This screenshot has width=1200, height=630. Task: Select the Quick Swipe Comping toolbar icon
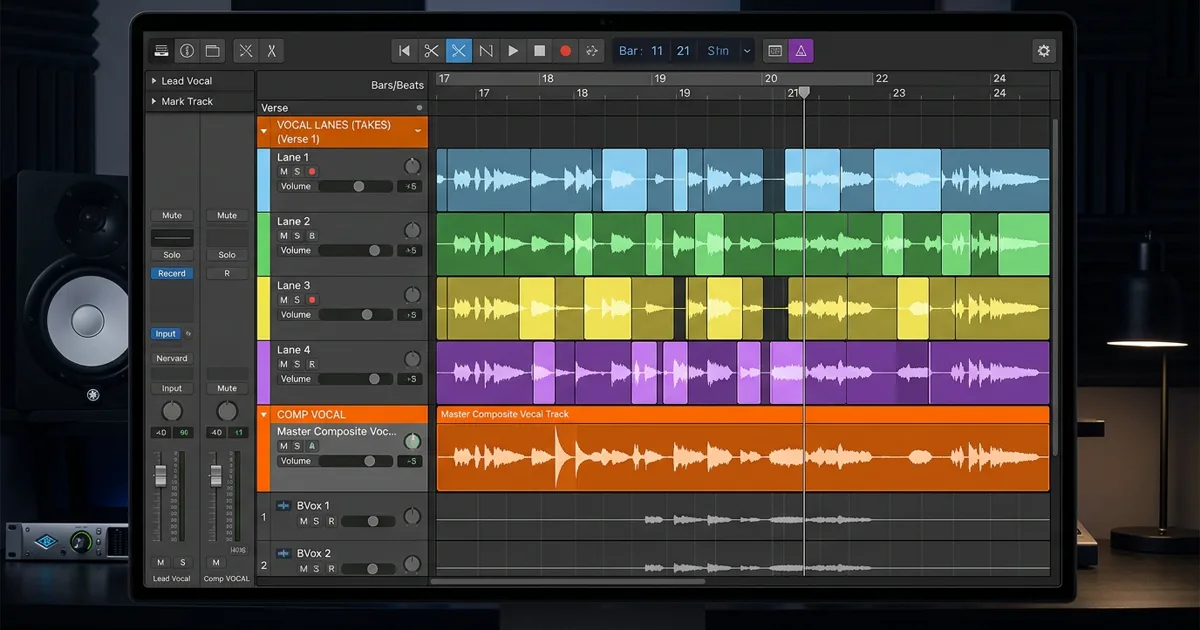245,51
